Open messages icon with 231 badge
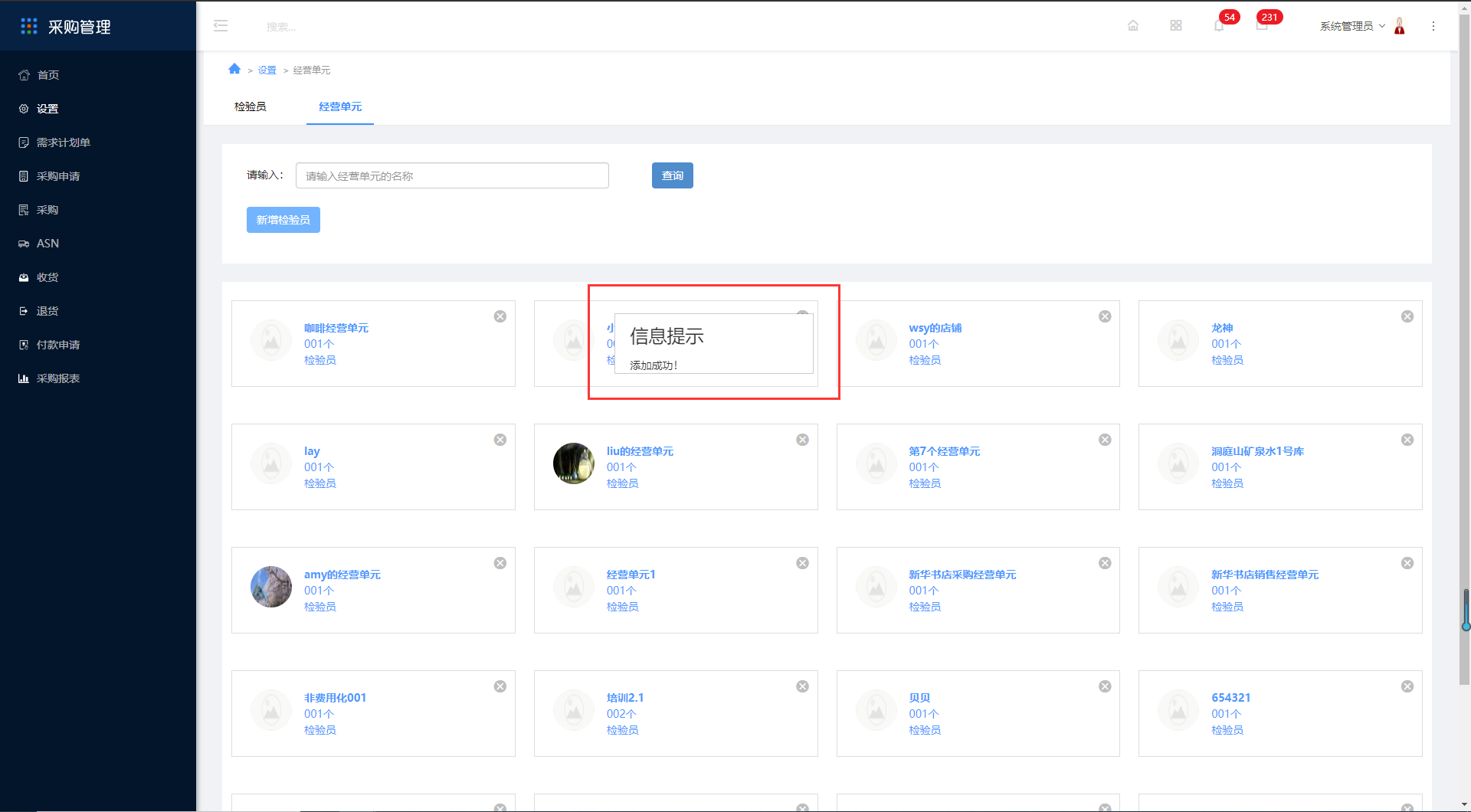The width and height of the screenshot is (1471, 812). (1262, 26)
